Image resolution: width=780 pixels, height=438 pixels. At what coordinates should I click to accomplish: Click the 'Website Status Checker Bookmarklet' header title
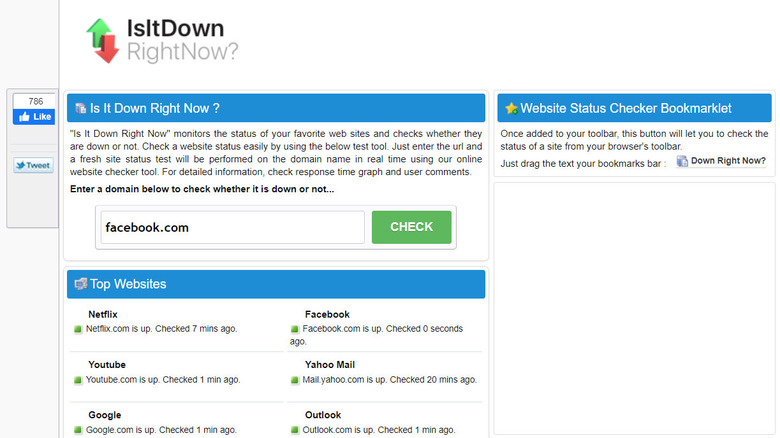(x=626, y=109)
